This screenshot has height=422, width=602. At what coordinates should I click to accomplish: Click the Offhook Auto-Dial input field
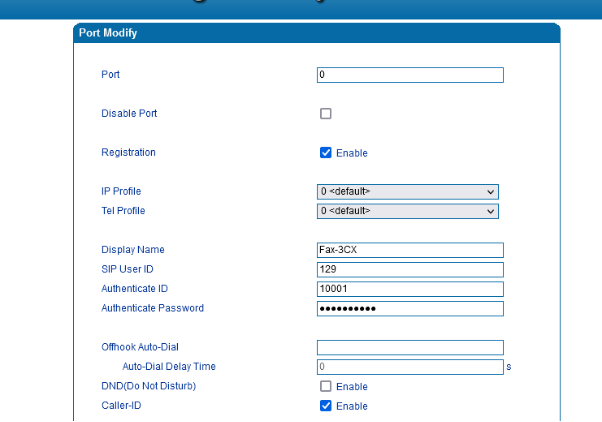(x=410, y=348)
